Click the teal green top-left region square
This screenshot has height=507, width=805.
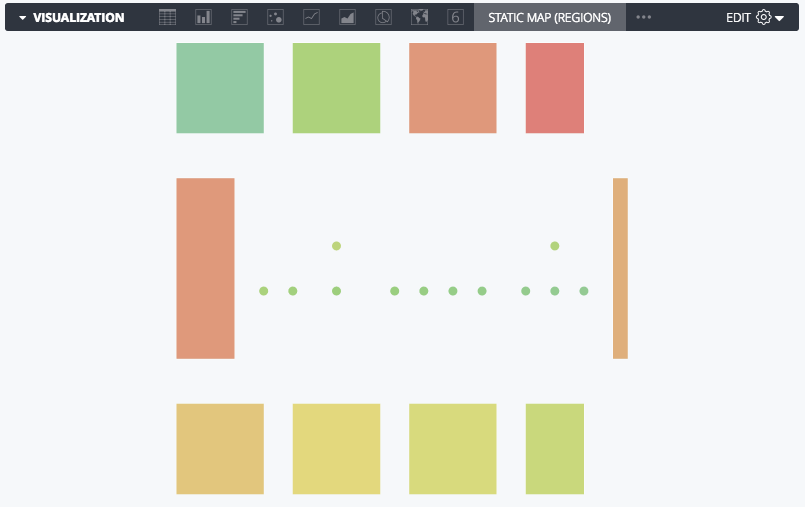click(220, 88)
